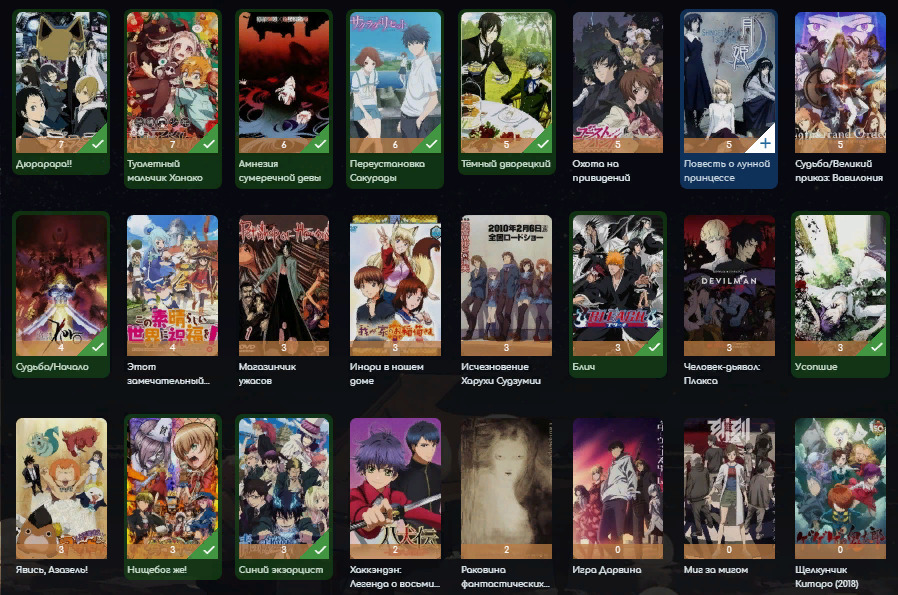Click the checkmark icon on Судьба/Начало poster
The image size is (898, 595).
click(x=98, y=346)
